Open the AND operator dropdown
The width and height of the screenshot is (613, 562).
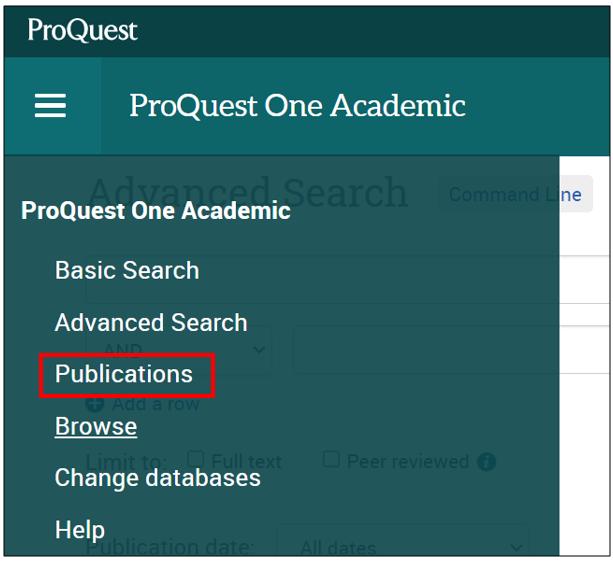(x=179, y=349)
